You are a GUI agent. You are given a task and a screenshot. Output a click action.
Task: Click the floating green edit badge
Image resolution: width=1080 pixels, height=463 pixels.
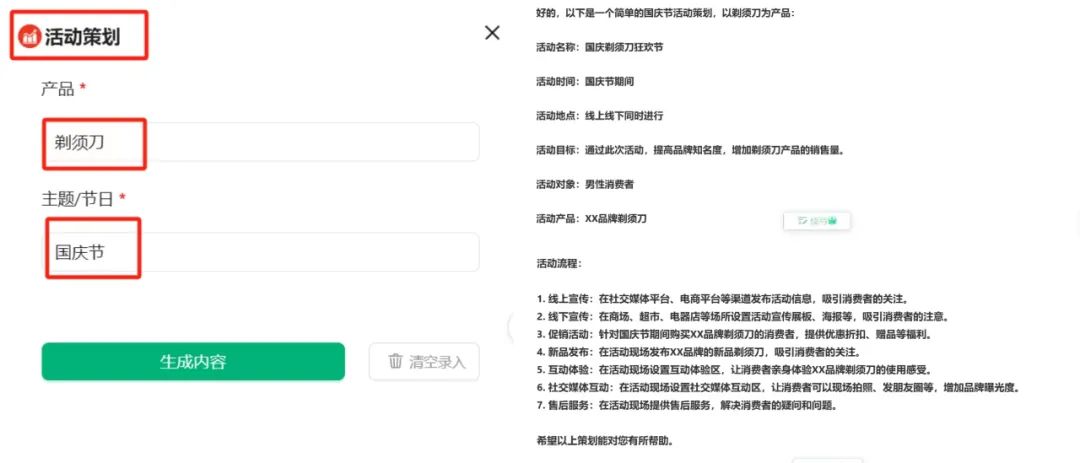(816, 220)
